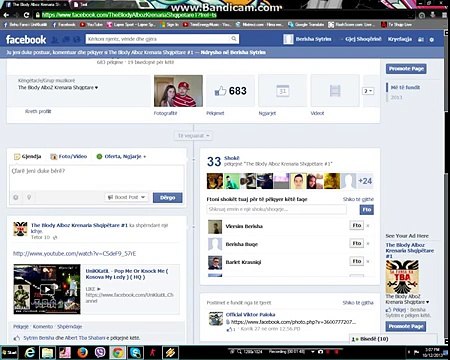Open the YouTube bookmark
This screenshot has height=360, width=450.
point(91,25)
